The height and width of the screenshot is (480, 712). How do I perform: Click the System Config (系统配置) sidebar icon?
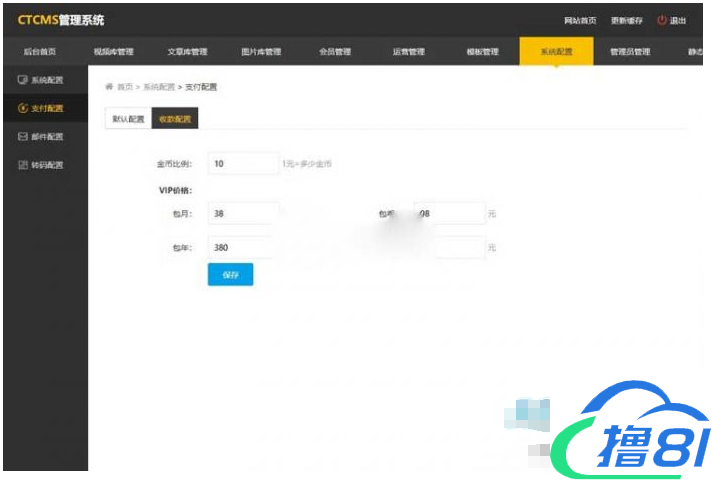pos(22,79)
